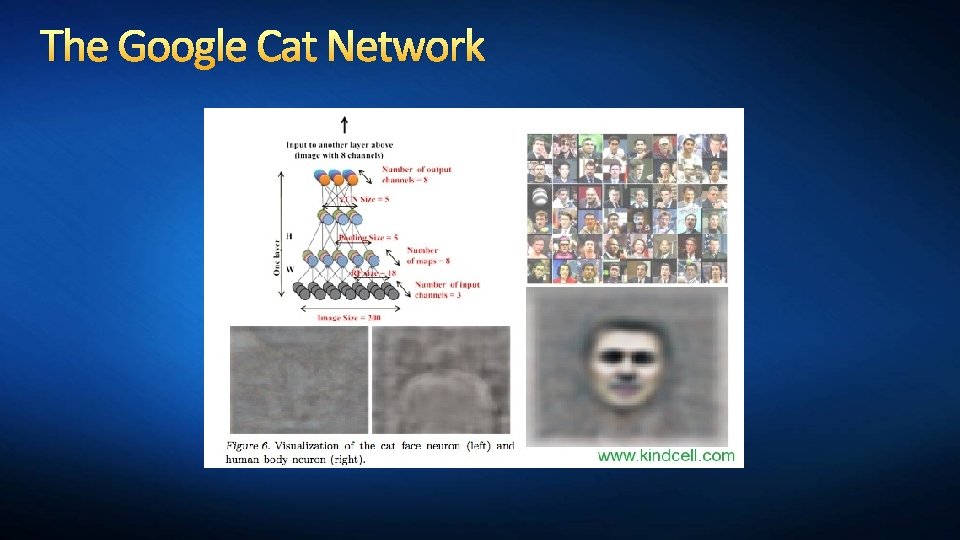
Task: Click the 'LCN Size = 5' label
Action: point(364,200)
